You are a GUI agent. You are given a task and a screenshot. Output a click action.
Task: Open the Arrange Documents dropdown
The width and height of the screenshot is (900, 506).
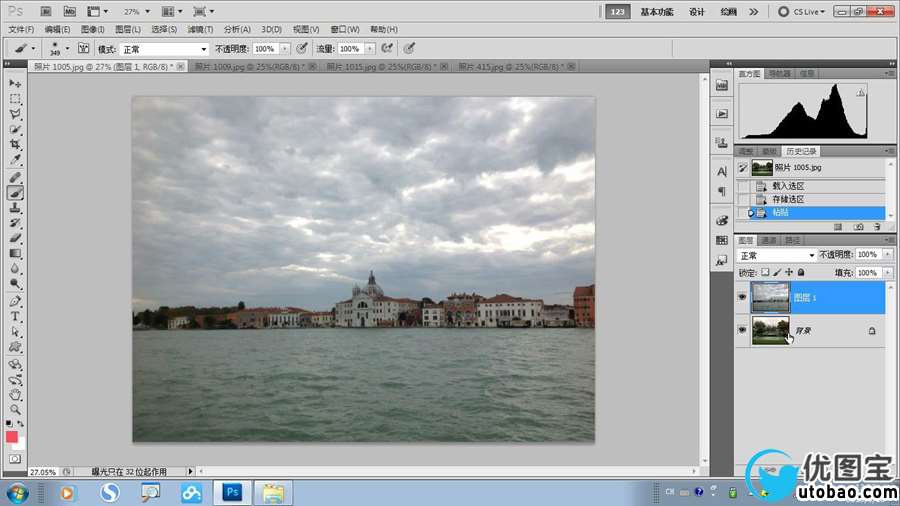(172, 11)
